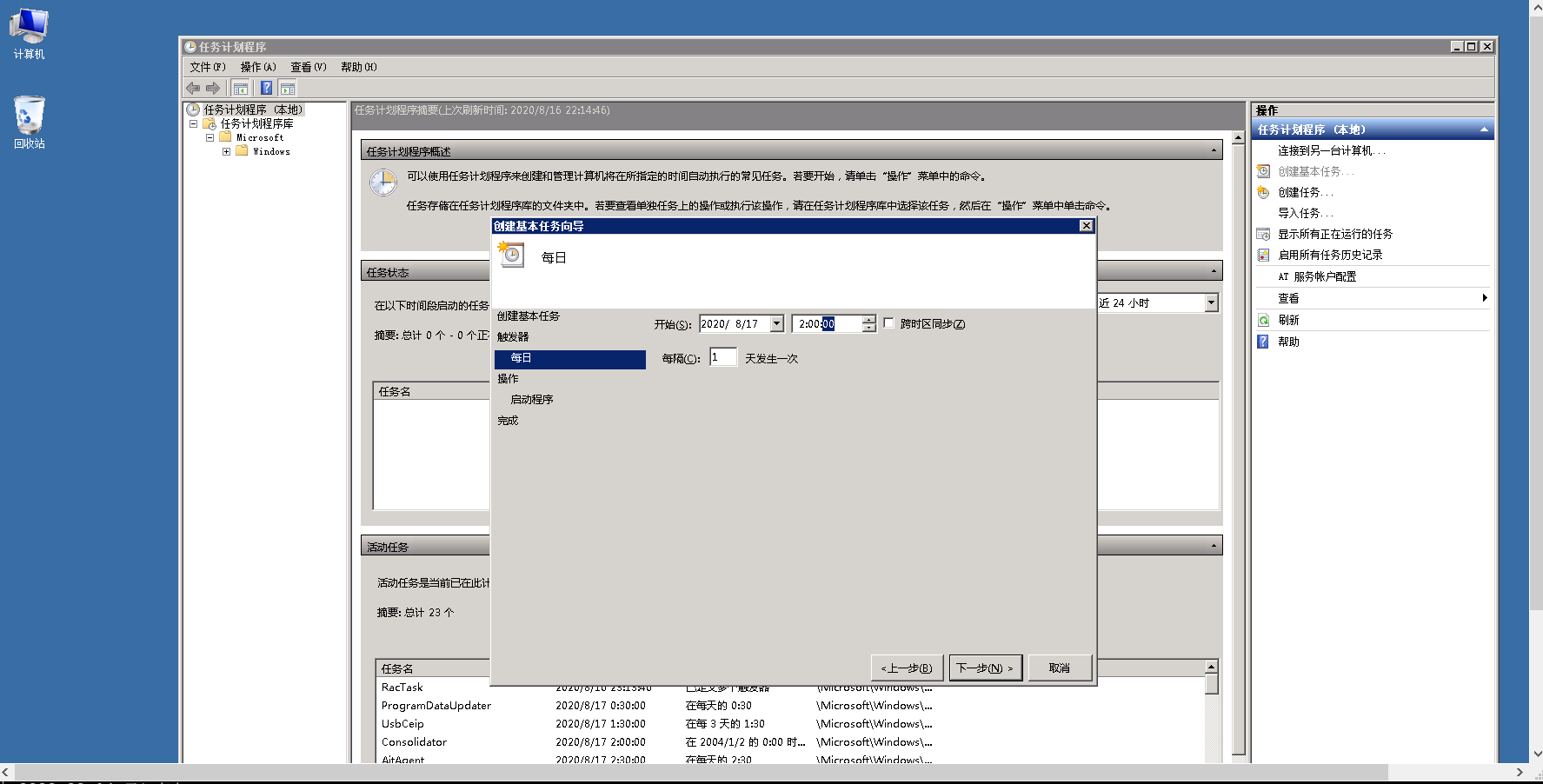Collapse the Task Scheduler (Local) actions group
This screenshot has width=1543, height=784.
tap(1484, 130)
